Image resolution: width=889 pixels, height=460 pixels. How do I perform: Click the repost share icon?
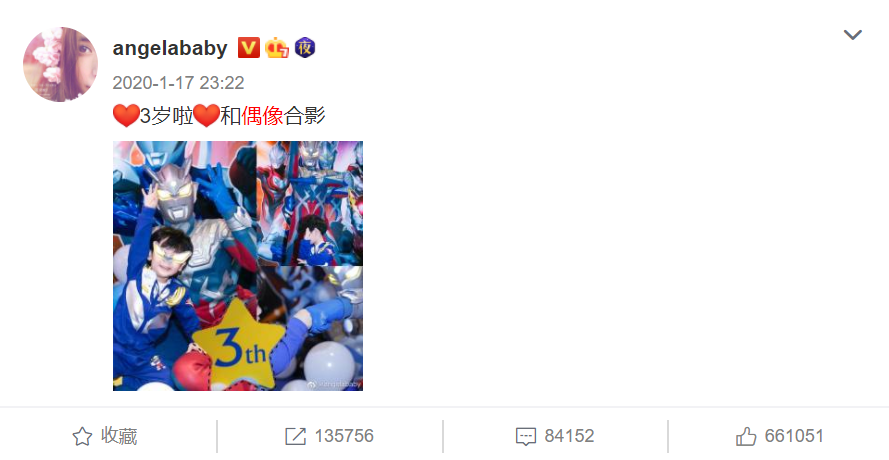pos(295,436)
